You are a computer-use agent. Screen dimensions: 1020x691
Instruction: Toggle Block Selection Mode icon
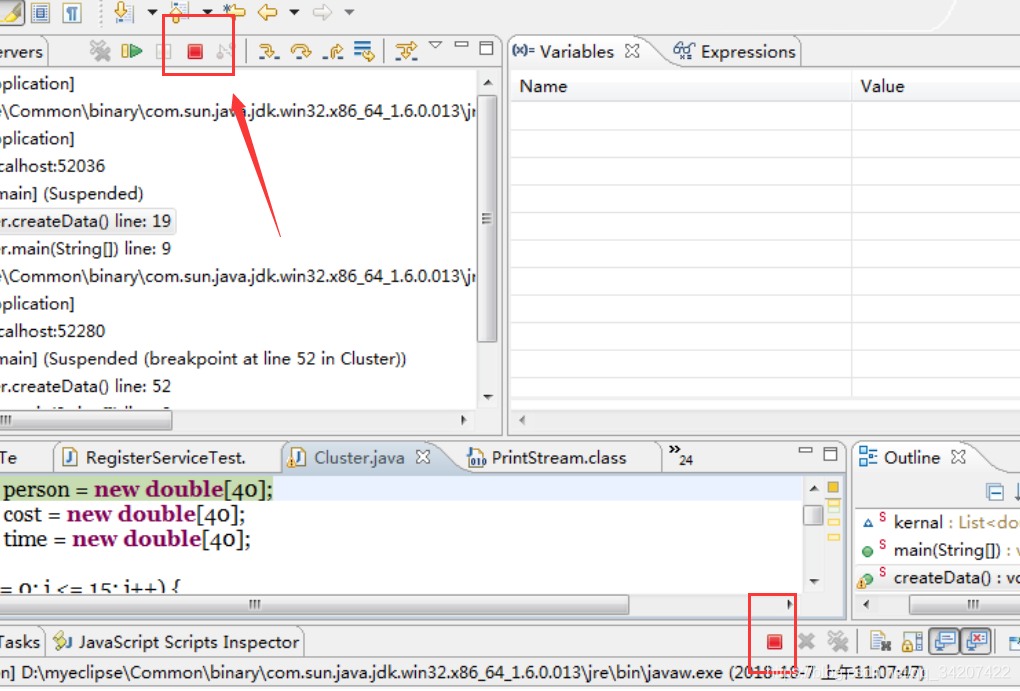pos(40,12)
